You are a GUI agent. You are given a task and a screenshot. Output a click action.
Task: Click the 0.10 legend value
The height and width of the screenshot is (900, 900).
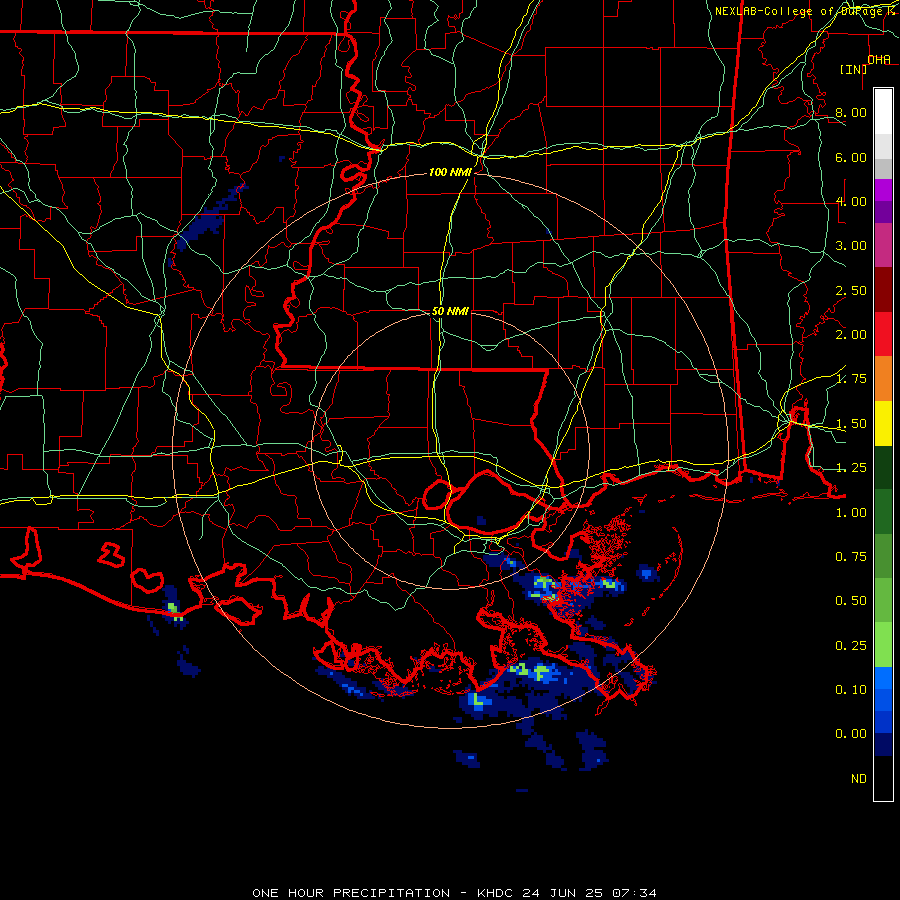(851, 690)
